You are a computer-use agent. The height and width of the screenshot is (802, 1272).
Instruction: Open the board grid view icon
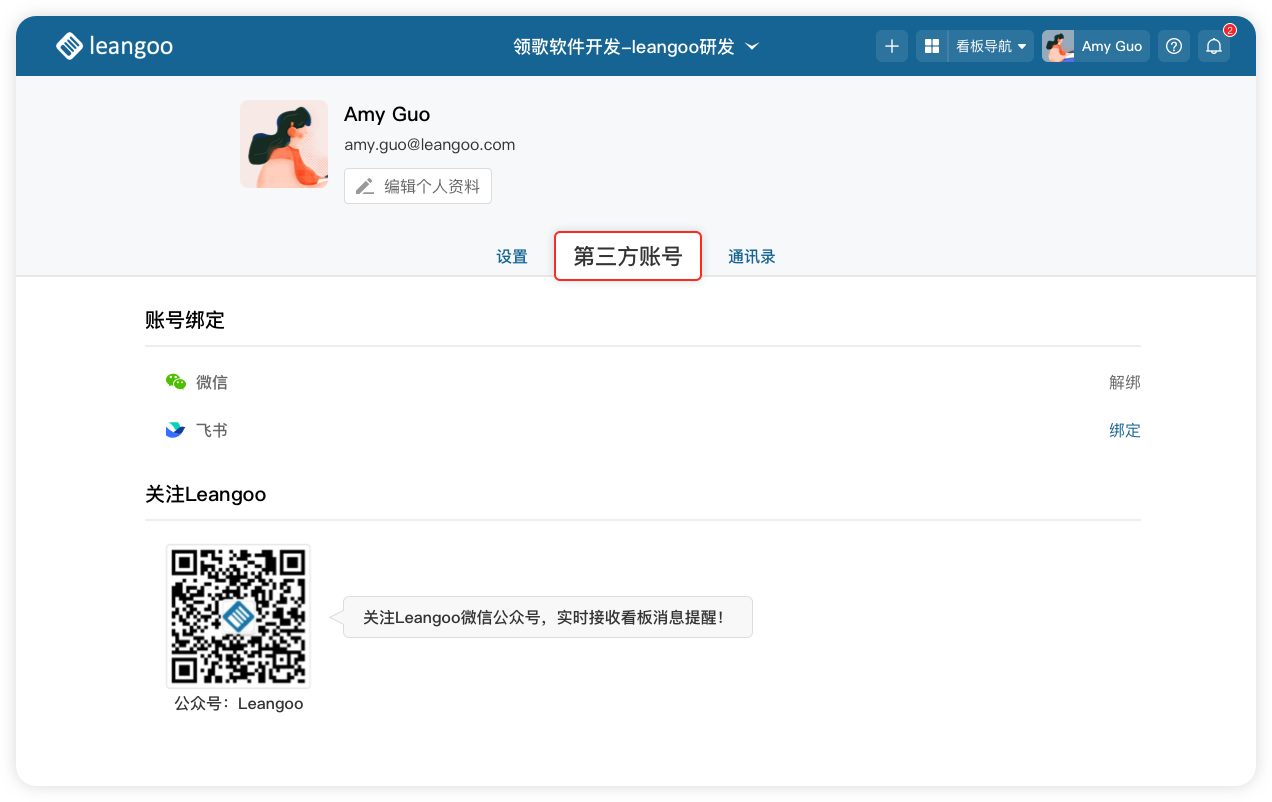click(931, 46)
